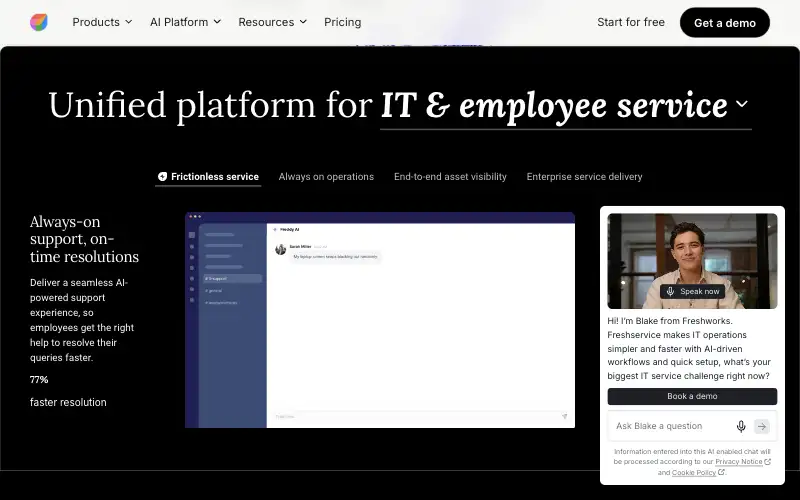
Task: Select the Frictionless service tab
Action: pos(208,177)
